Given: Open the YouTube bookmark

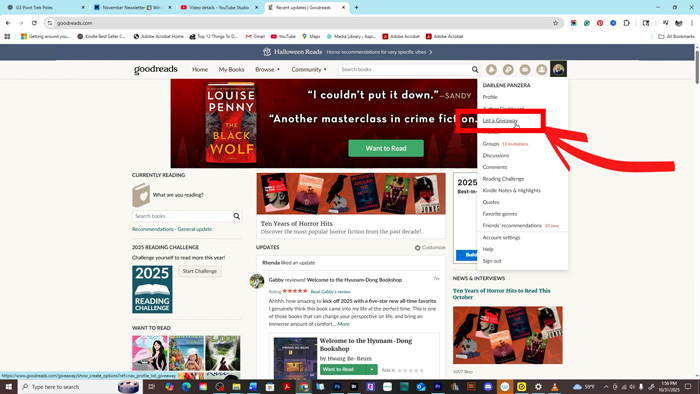Looking at the screenshot, I should 283,37.
